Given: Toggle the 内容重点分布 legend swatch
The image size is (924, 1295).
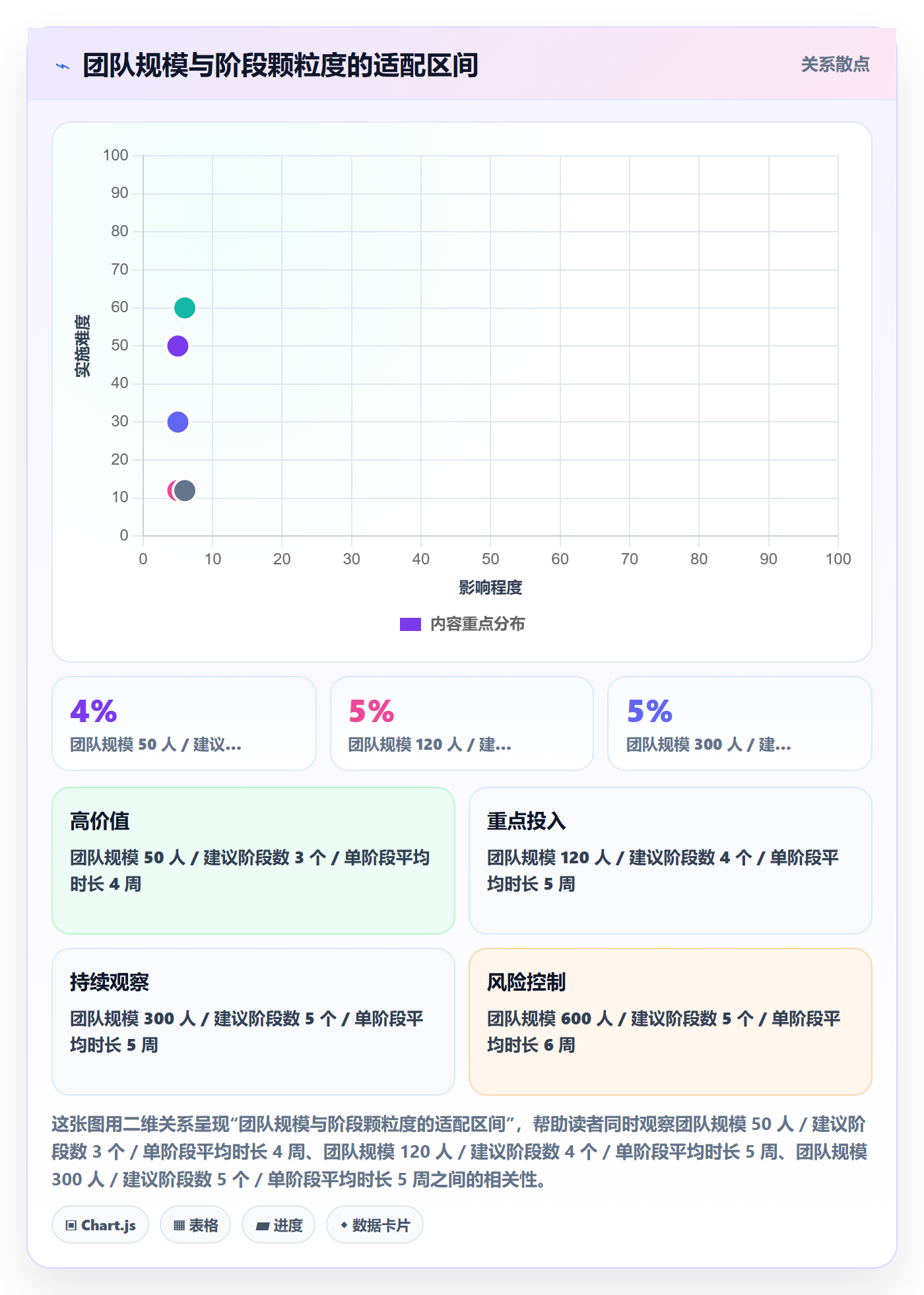Looking at the screenshot, I should (411, 624).
